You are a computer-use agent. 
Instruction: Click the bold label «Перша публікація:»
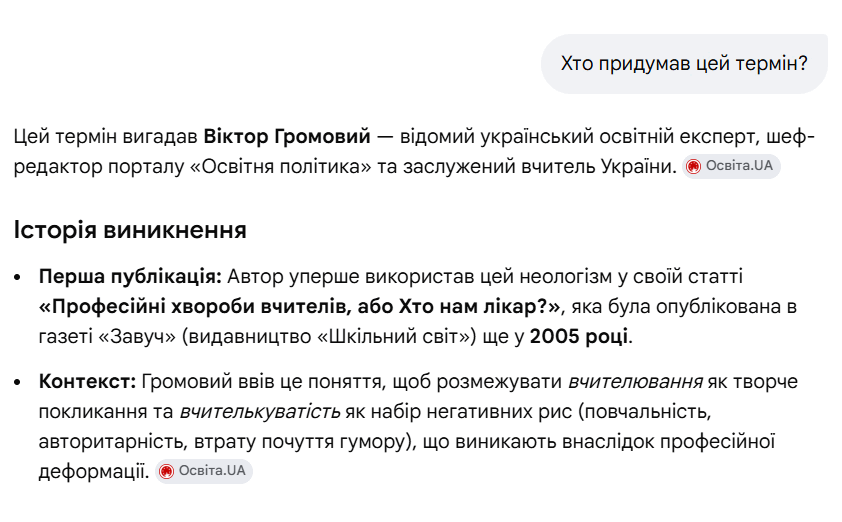click(x=130, y=277)
